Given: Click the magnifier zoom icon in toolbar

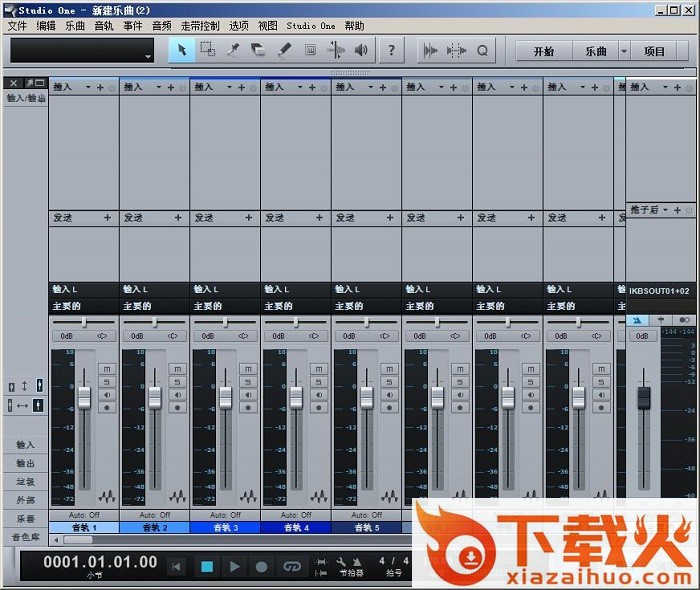Looking at the screenshot, I should 482,50.
